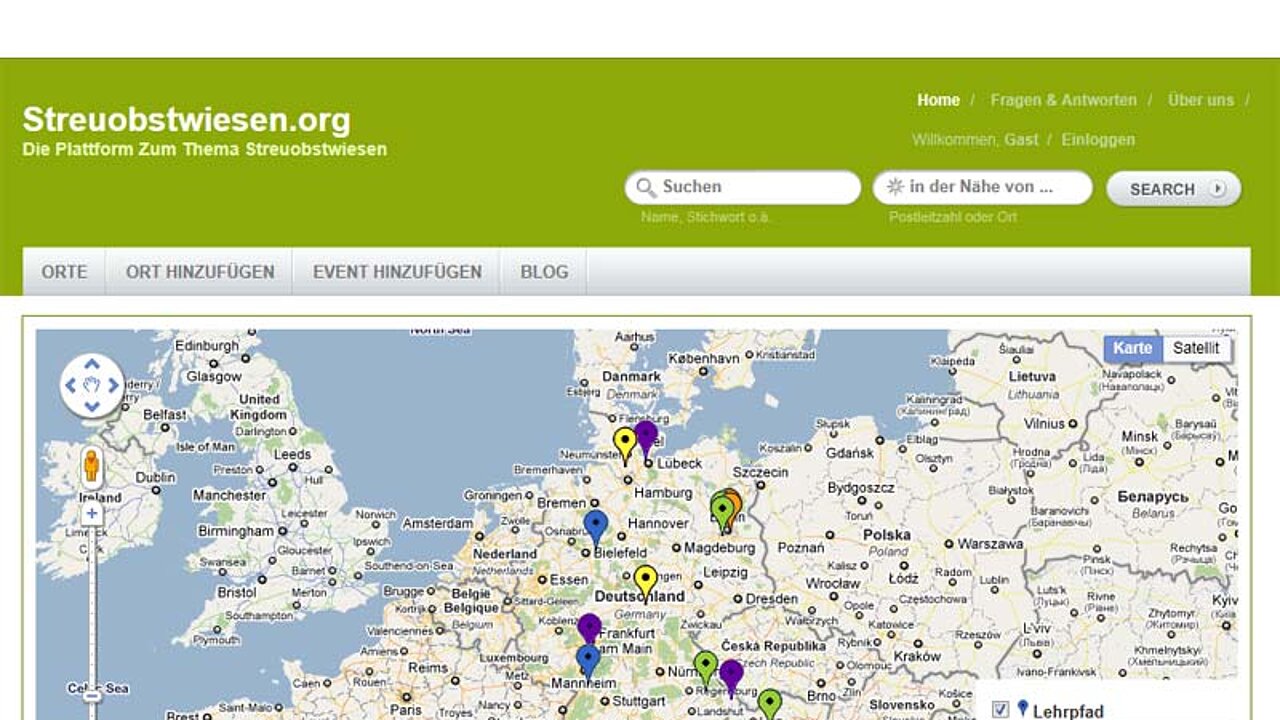Pan the map left with the arrow control

click(x=71, y=385)
